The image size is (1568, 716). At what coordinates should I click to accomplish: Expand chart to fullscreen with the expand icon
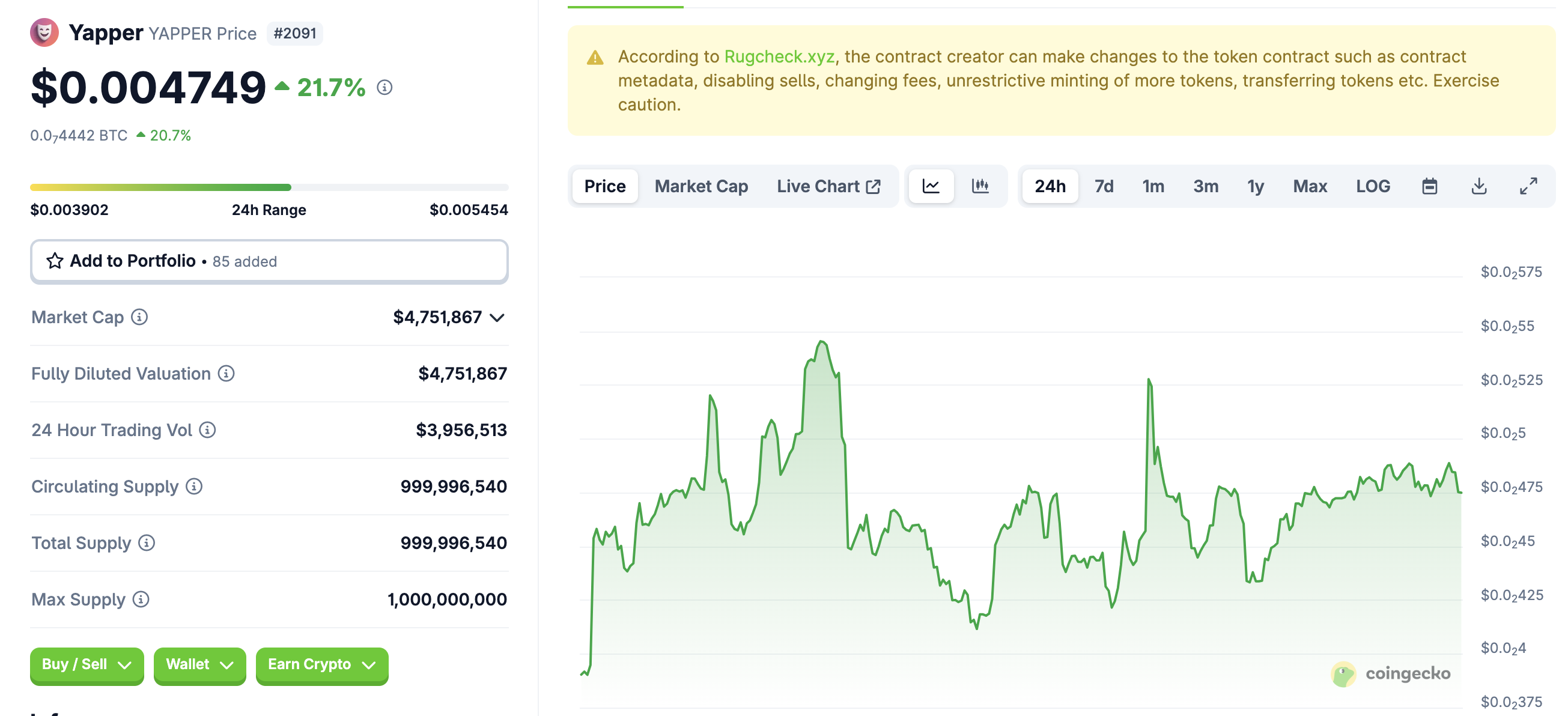(x=1529, y=186)
